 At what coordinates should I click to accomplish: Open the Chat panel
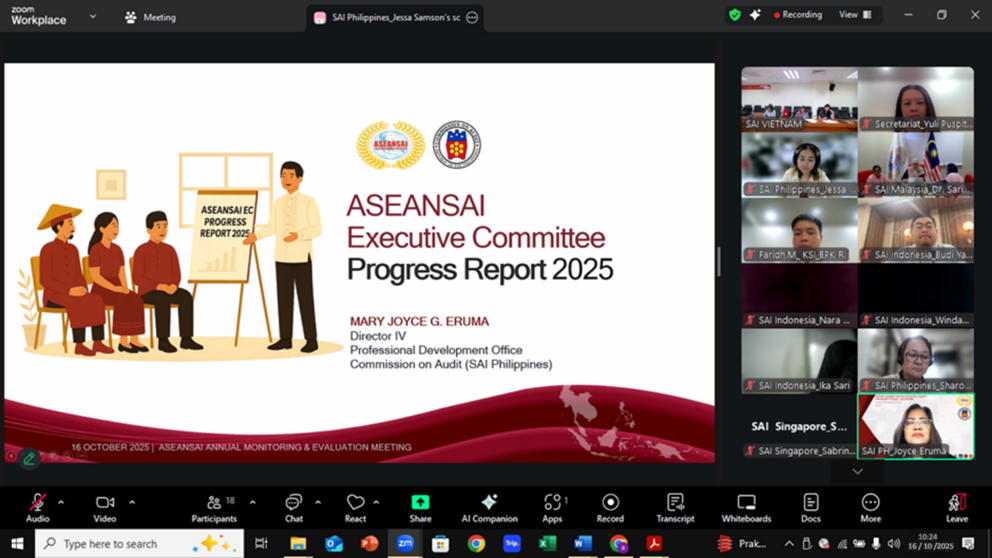(293, 506)
